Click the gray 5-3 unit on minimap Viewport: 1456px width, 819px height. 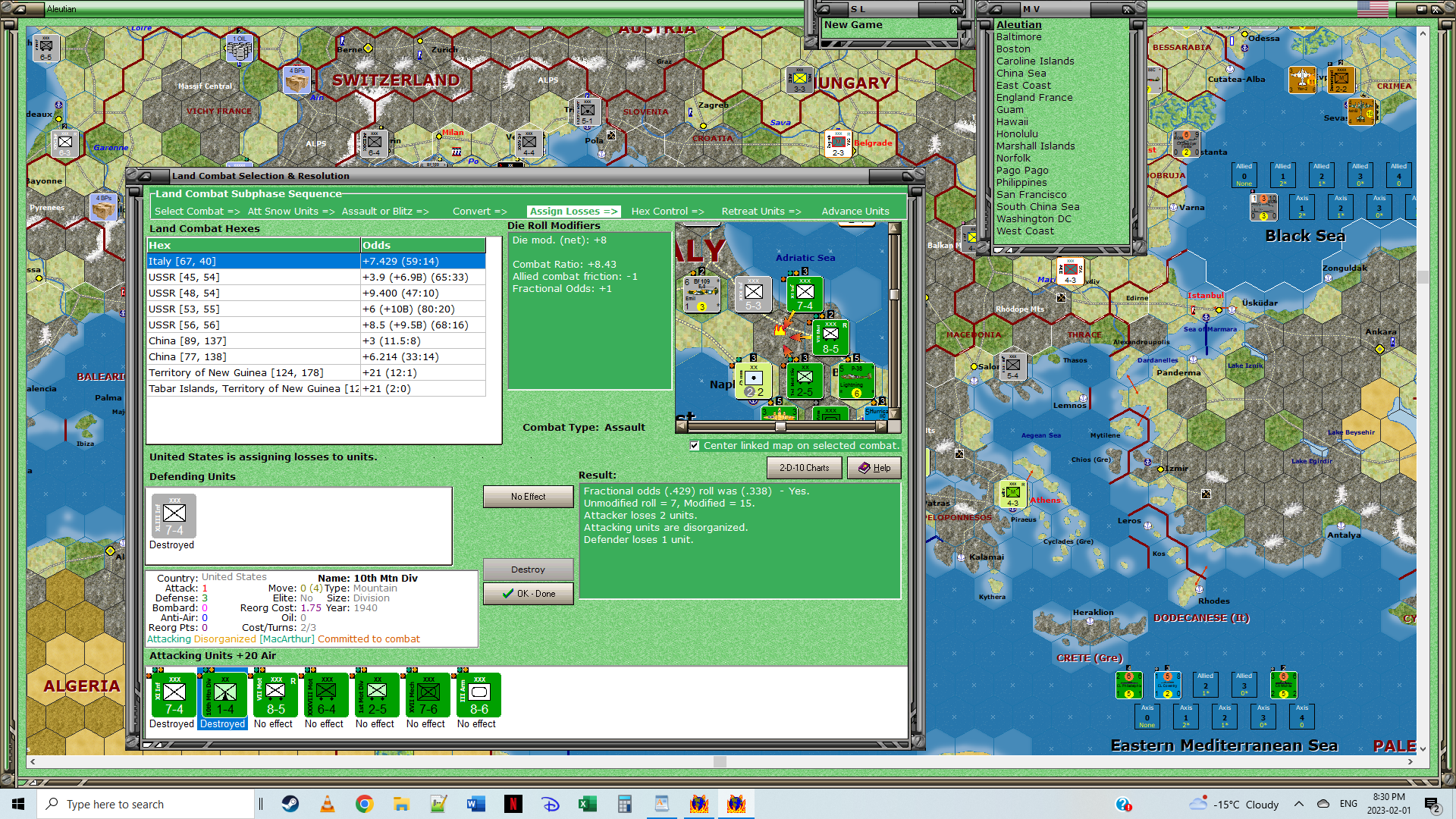(x=753, y=294)
